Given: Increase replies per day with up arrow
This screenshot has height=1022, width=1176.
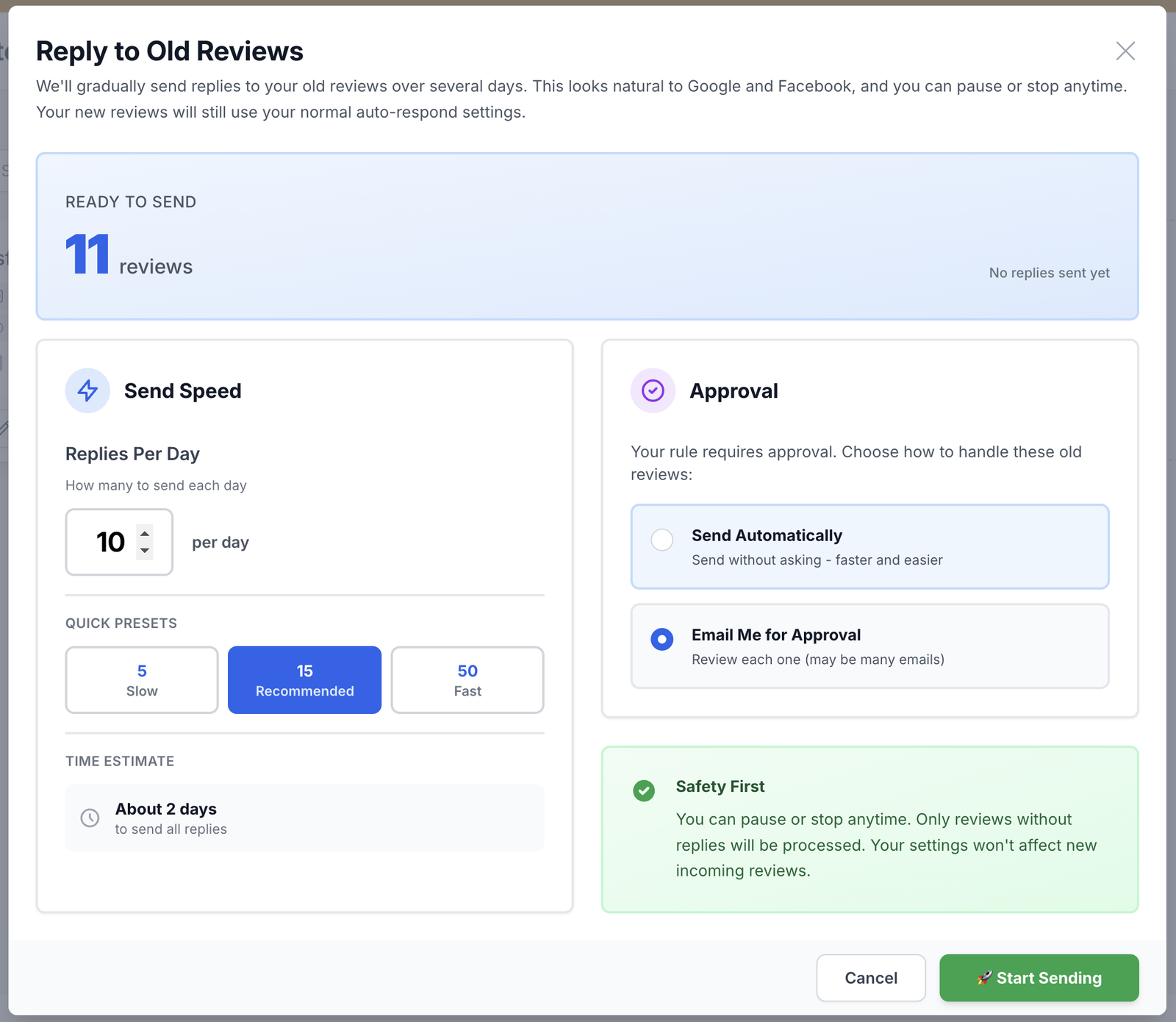Looking at the screenshot, I should (145, 534).
